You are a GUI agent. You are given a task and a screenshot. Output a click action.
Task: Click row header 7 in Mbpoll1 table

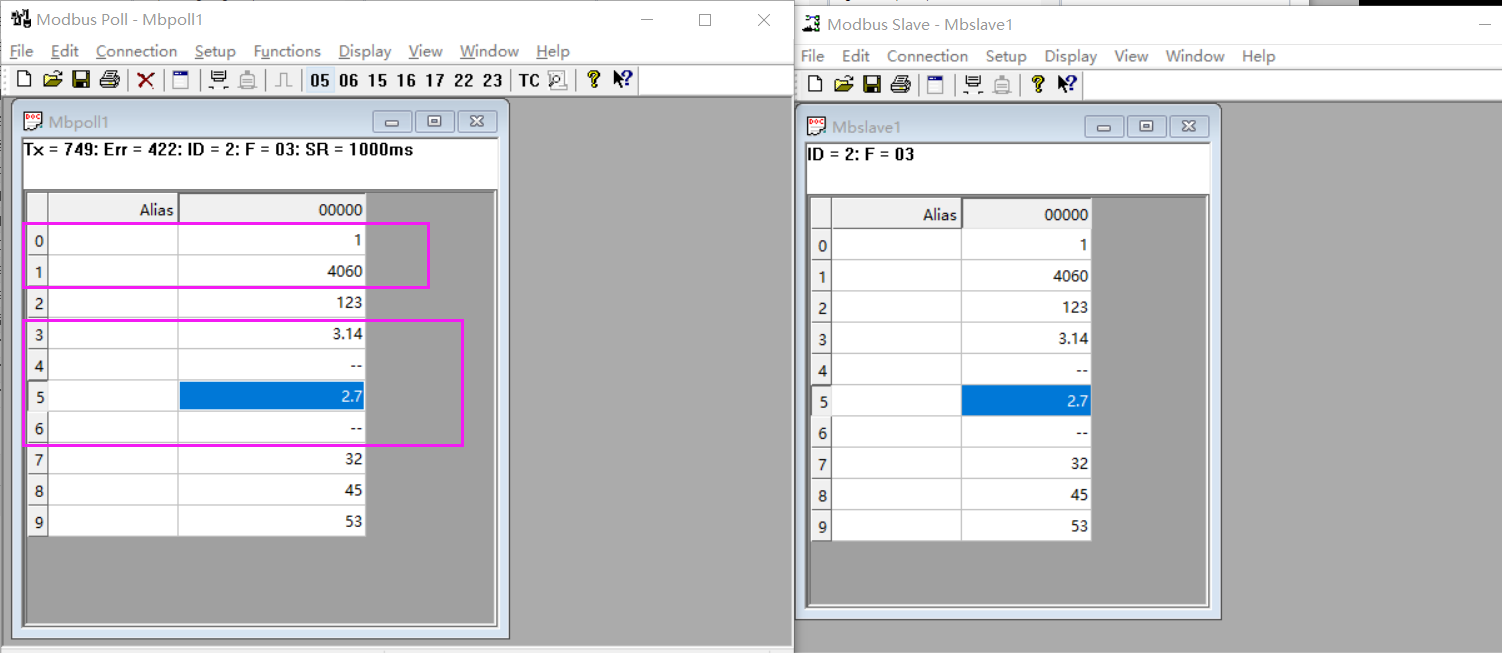[38, 459]
